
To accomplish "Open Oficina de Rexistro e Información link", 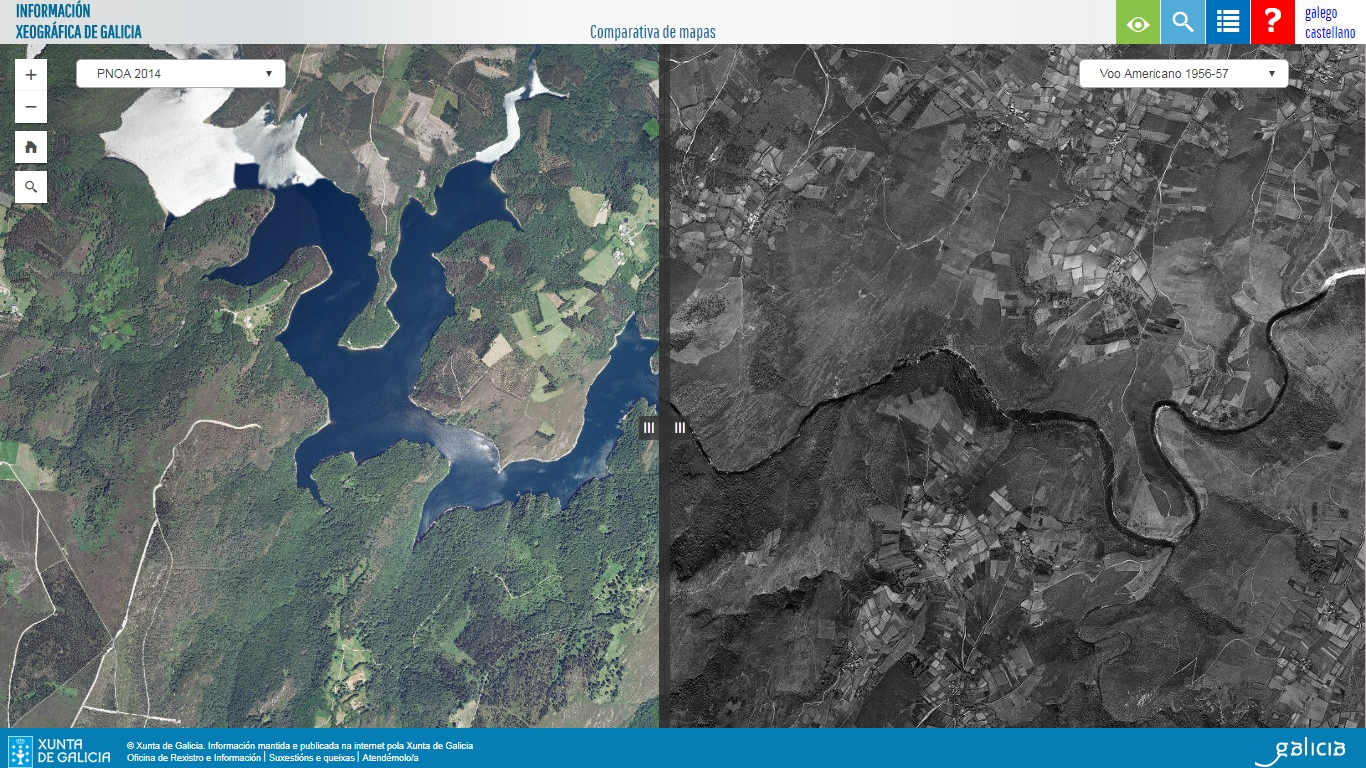I will (194, 758).
